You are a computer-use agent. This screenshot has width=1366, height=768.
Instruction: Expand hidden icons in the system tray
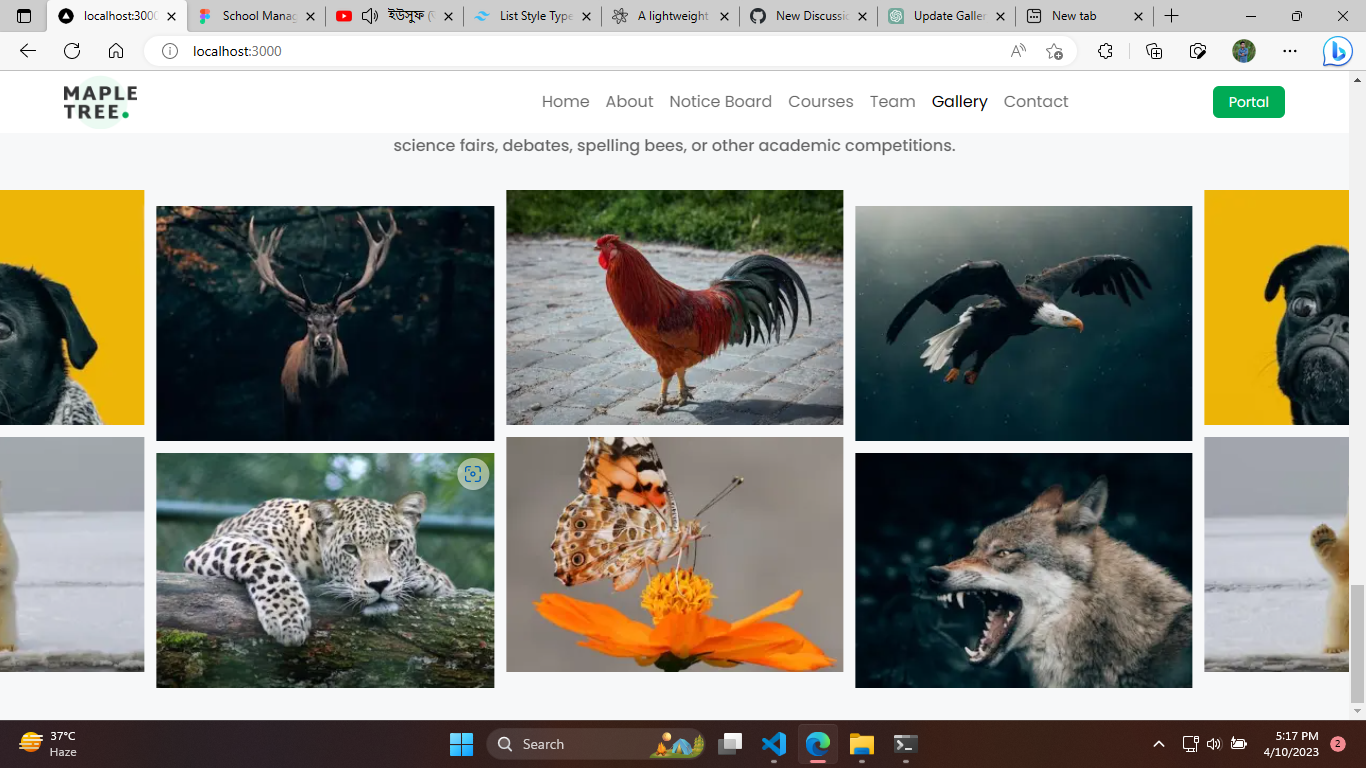(1159, 744)
